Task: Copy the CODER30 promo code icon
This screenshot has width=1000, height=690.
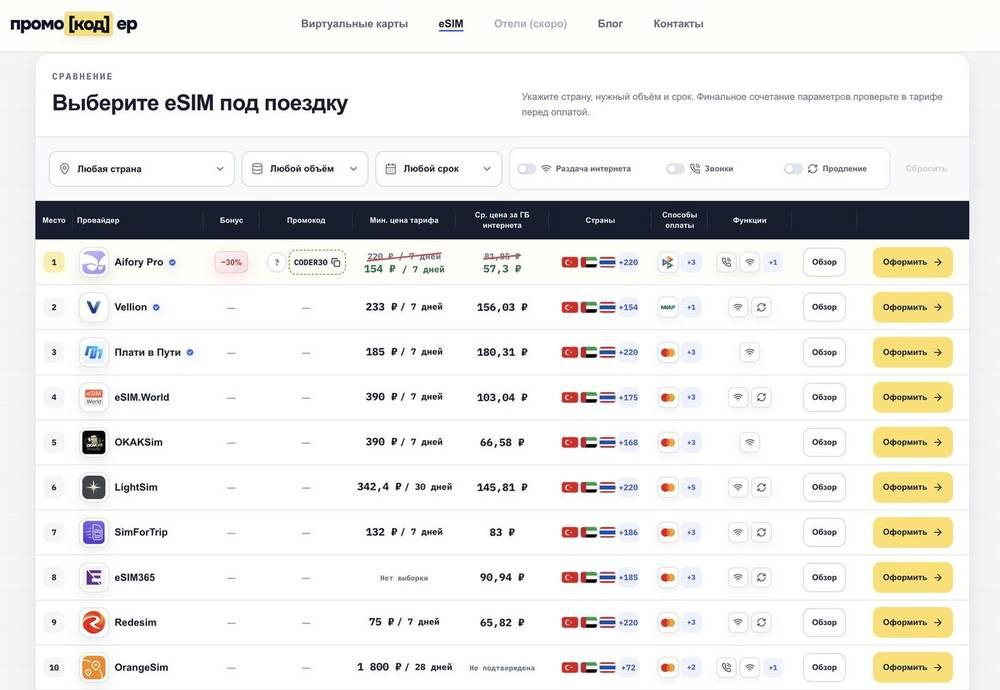Action: coord(336,262)
